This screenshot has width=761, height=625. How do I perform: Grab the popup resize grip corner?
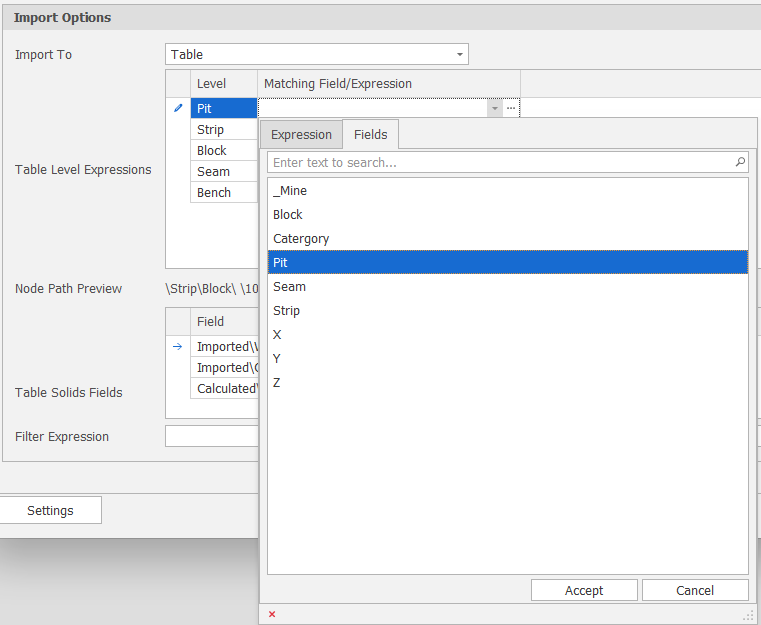pos(748,615)
